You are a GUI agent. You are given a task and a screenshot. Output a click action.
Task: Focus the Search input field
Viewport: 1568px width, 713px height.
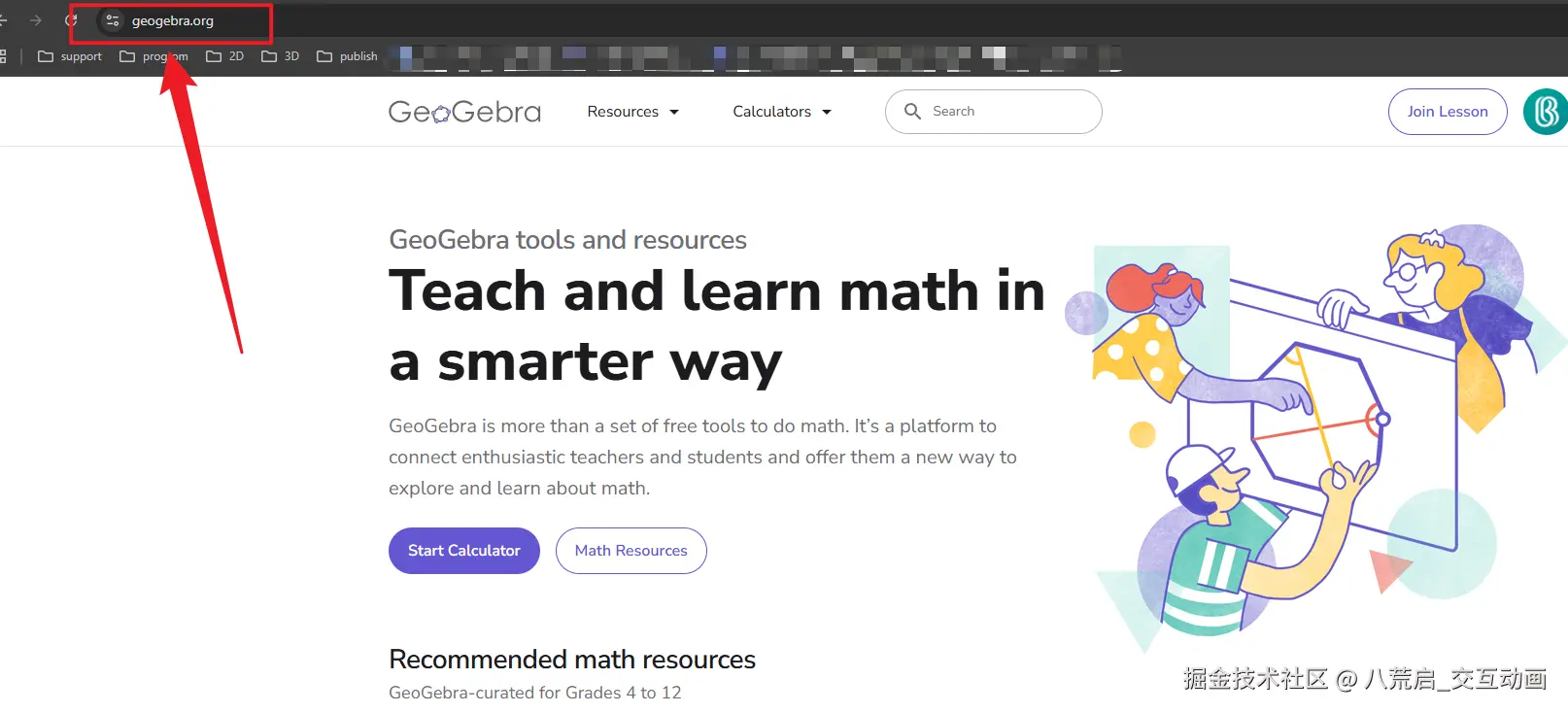pyautogui.click(x=994, y=112)
